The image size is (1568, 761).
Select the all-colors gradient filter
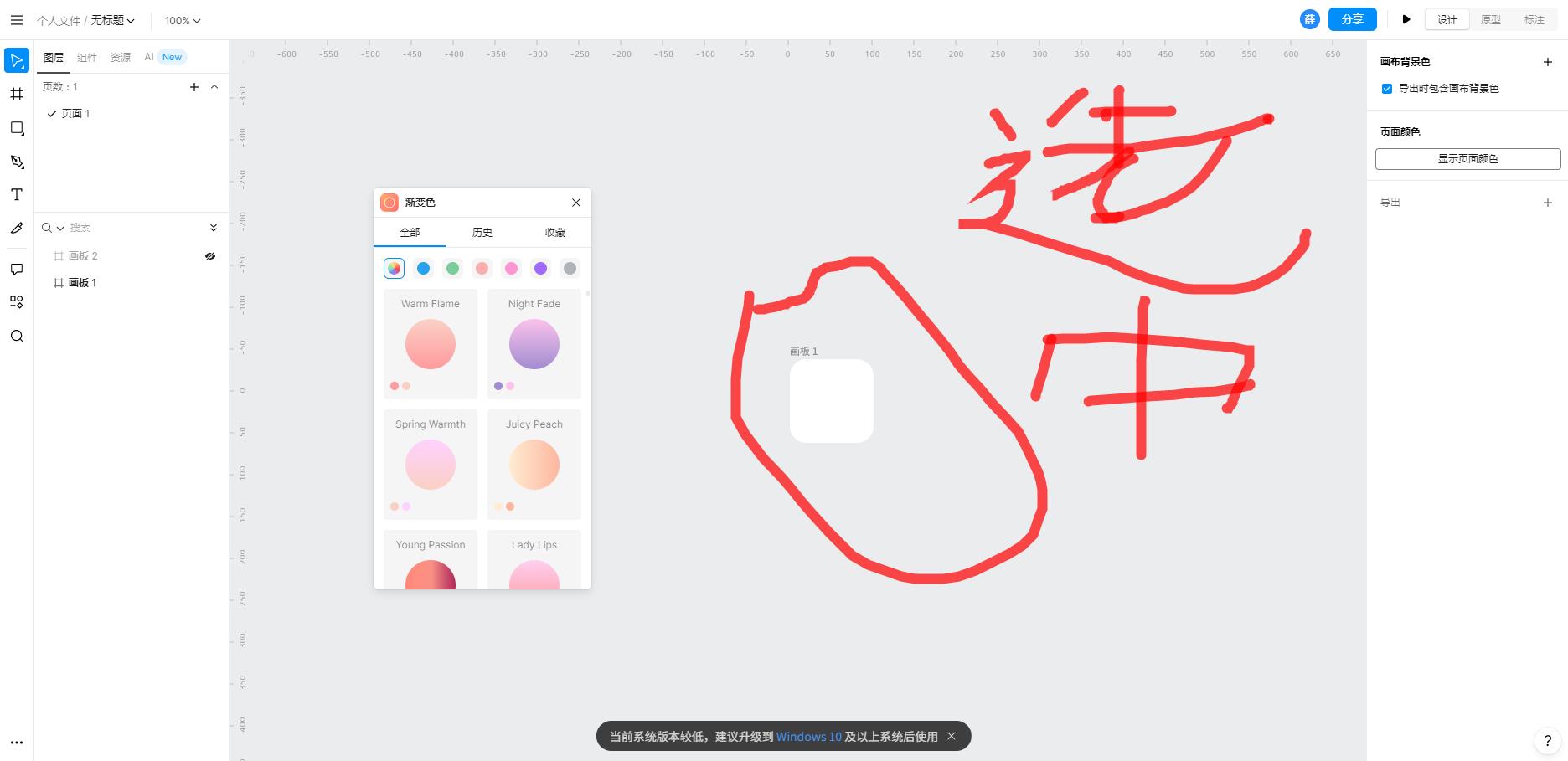(394, 268)
